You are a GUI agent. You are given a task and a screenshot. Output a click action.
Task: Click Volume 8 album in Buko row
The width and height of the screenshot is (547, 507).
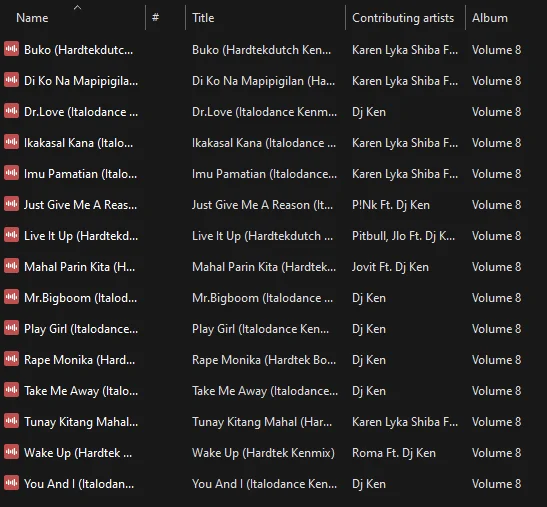(x=496, y=50)
